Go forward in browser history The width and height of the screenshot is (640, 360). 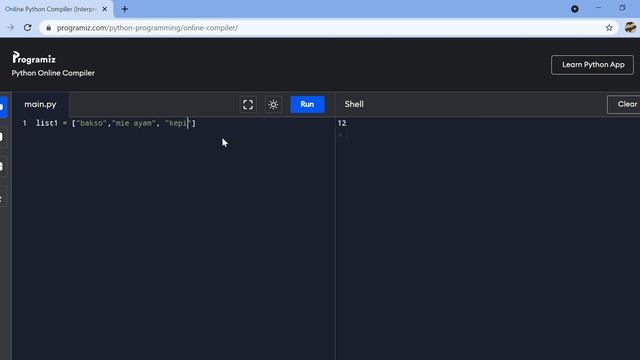click(x=11, y=28)
